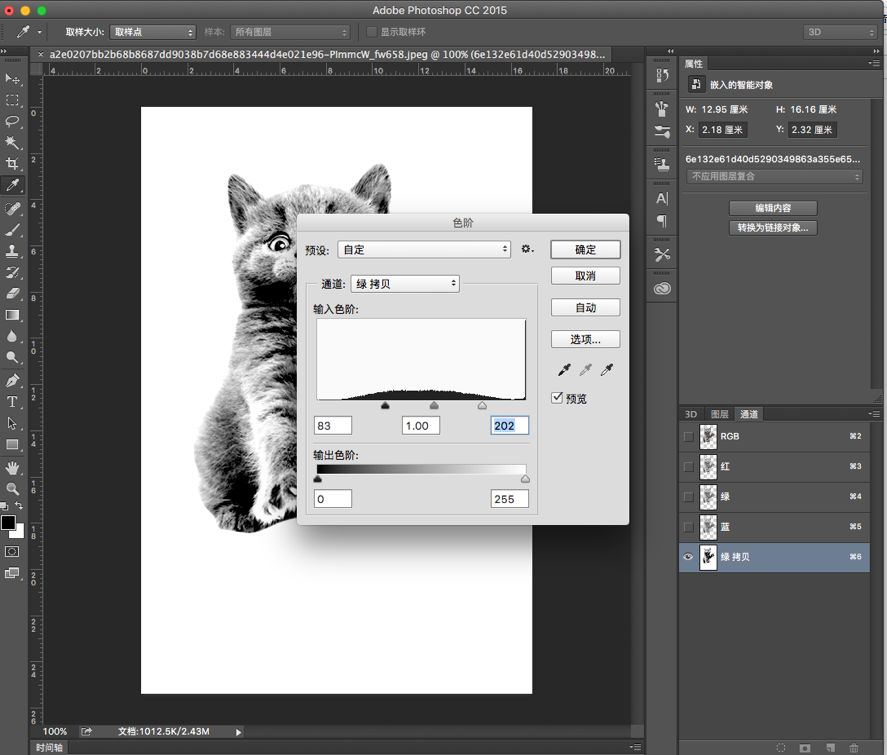Click the 编辑内容 button

tap(773, 208)
